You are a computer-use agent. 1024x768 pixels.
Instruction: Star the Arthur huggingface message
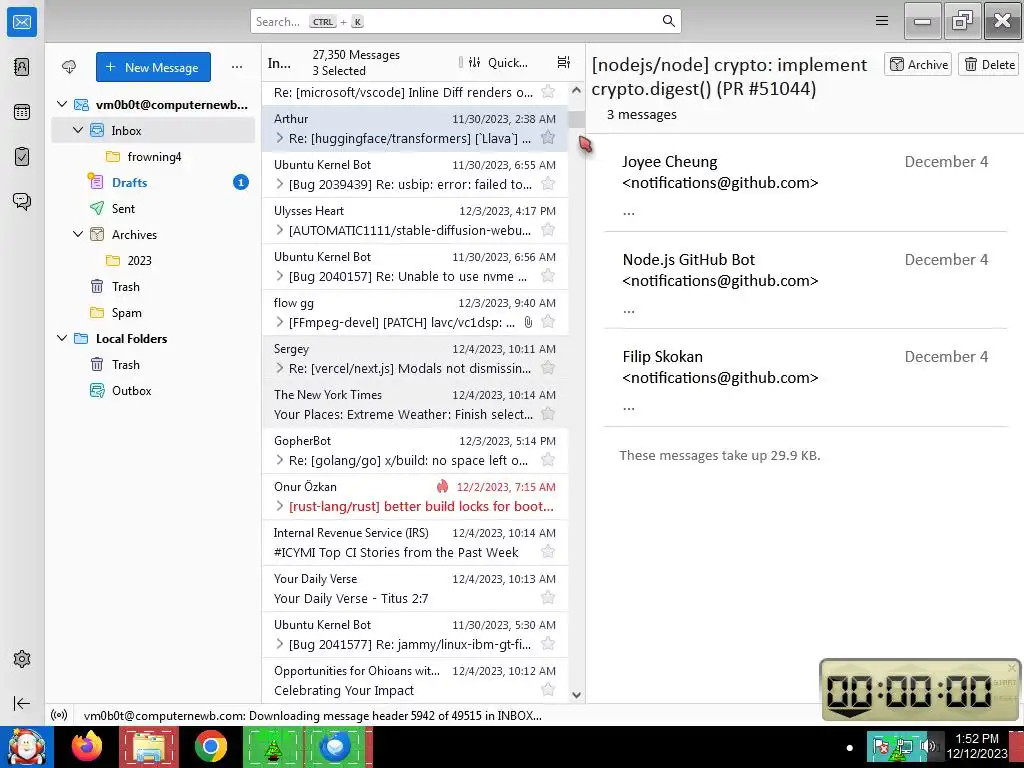pos(548,137)
